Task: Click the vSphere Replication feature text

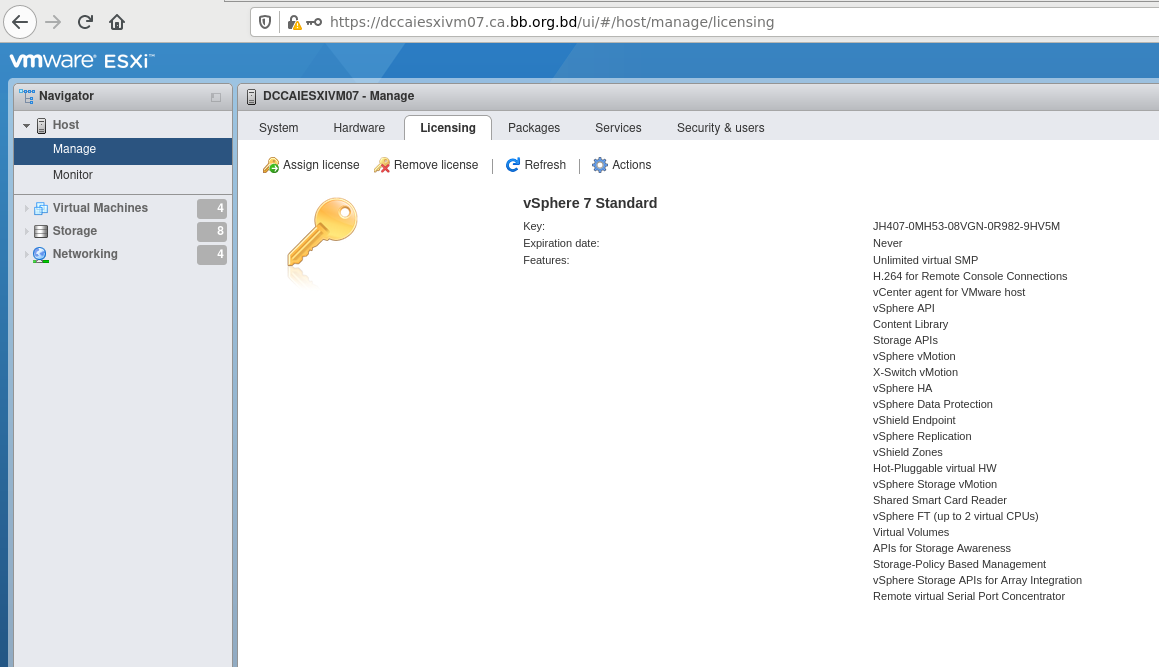Action: tap(922, 436)
